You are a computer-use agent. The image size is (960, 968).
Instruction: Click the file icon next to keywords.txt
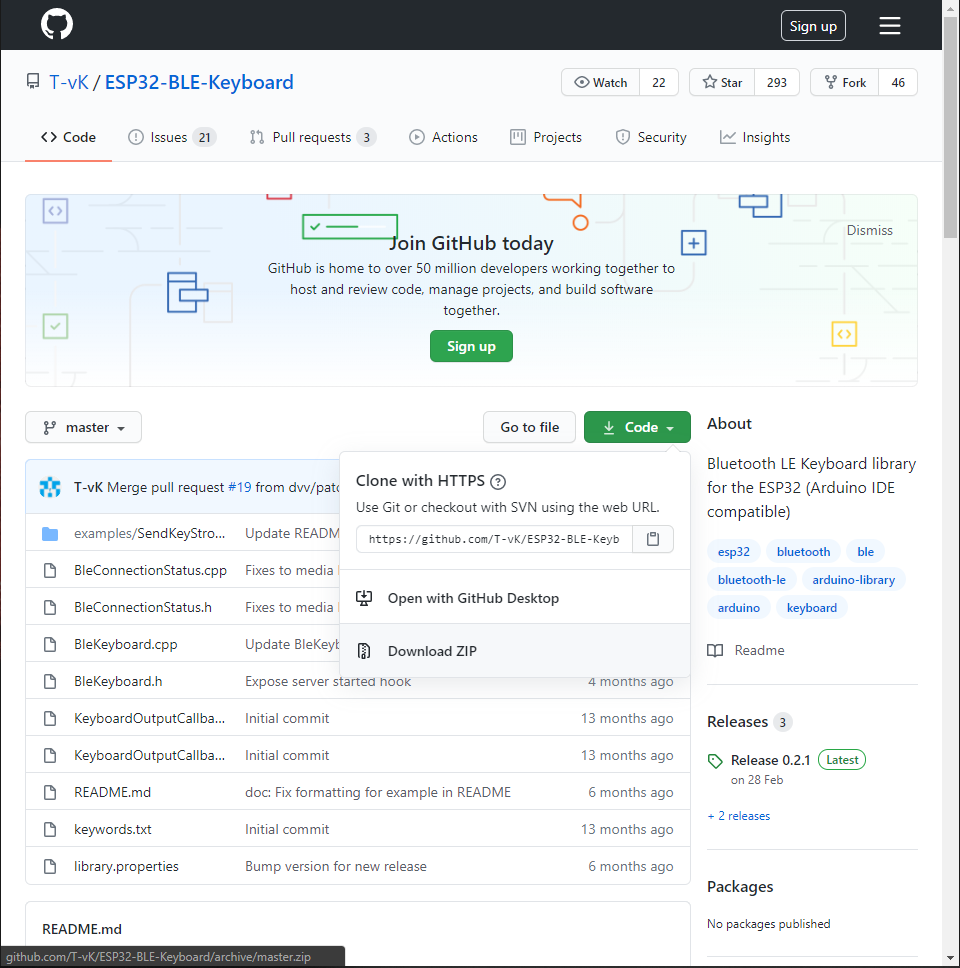tap(50, 830)
